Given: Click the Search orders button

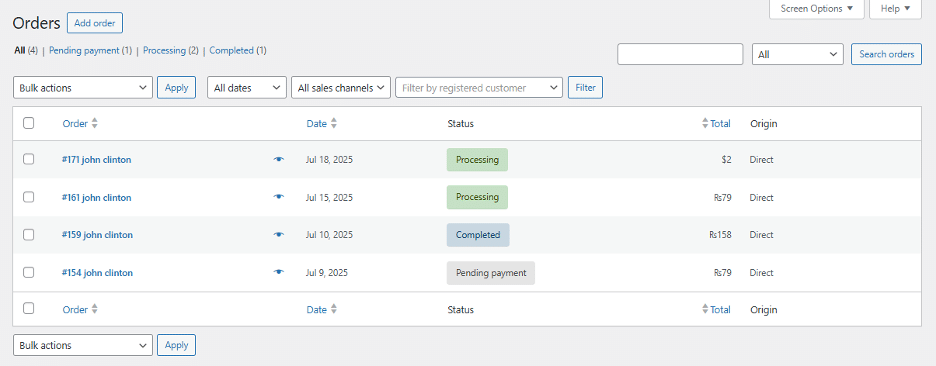Looking at the screenshot, I should 886,54.
